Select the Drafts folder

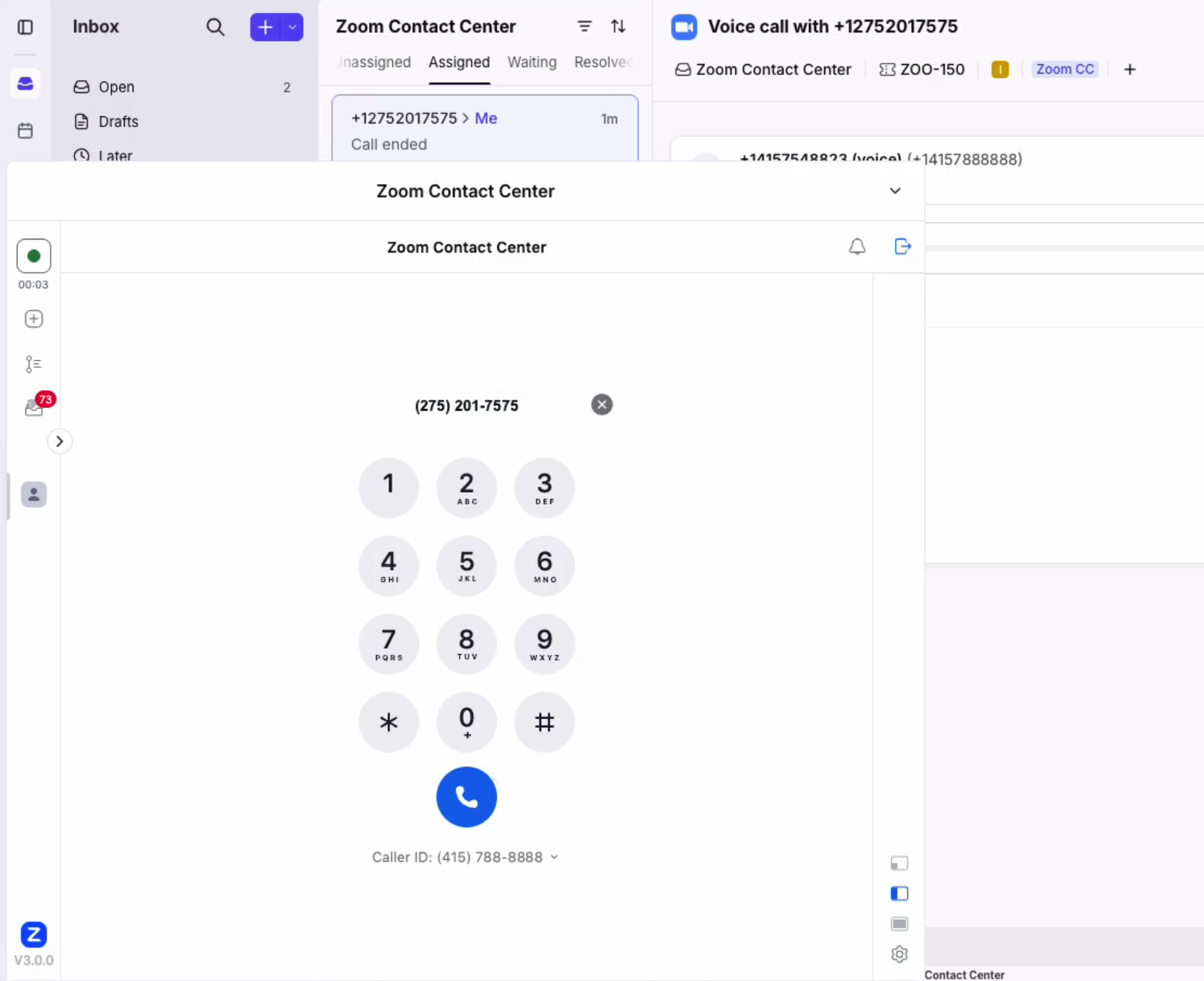118,121
